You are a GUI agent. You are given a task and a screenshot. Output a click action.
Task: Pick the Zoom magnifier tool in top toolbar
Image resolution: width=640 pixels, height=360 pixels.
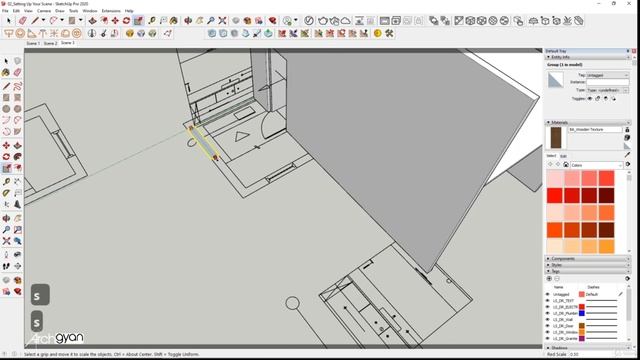point(211,20)
